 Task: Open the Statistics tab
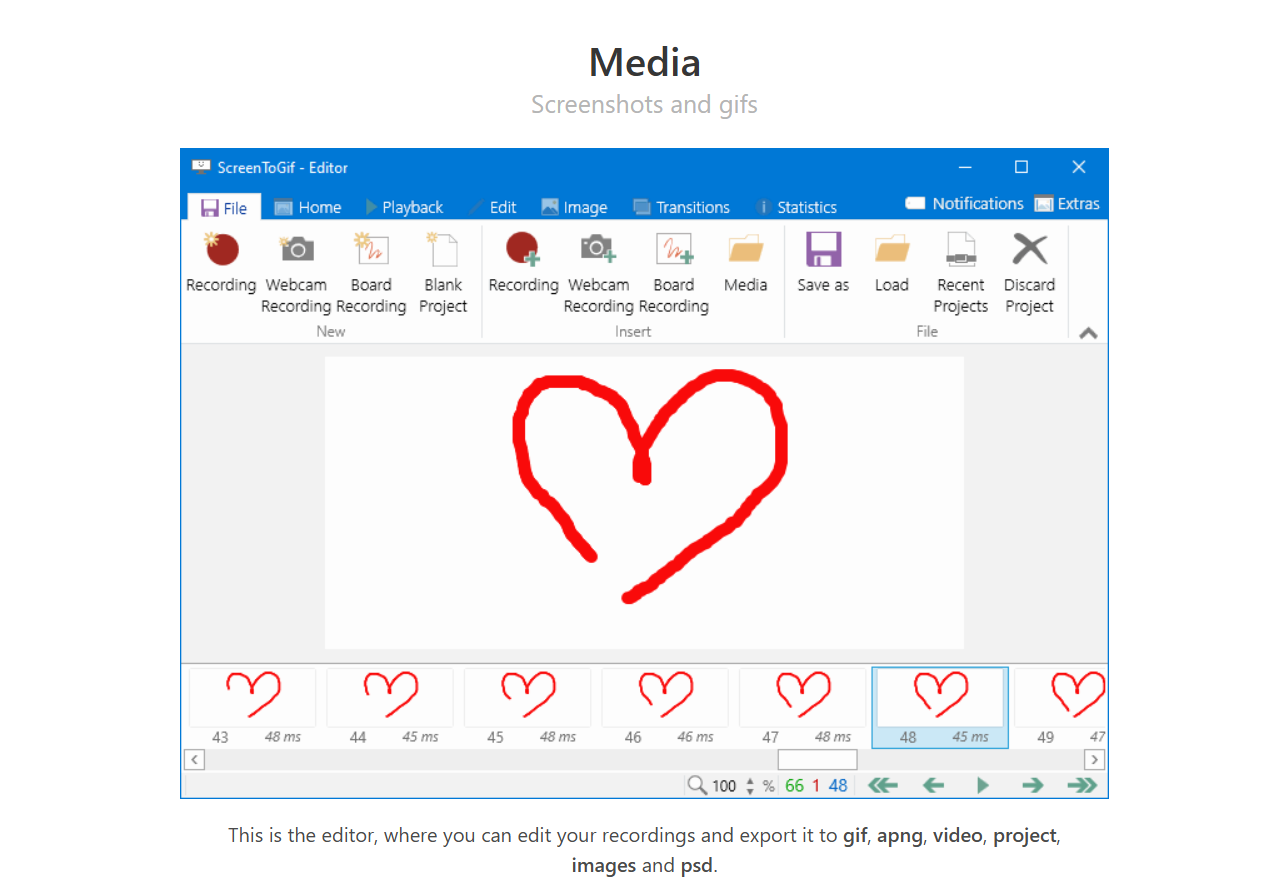point(796,207)
